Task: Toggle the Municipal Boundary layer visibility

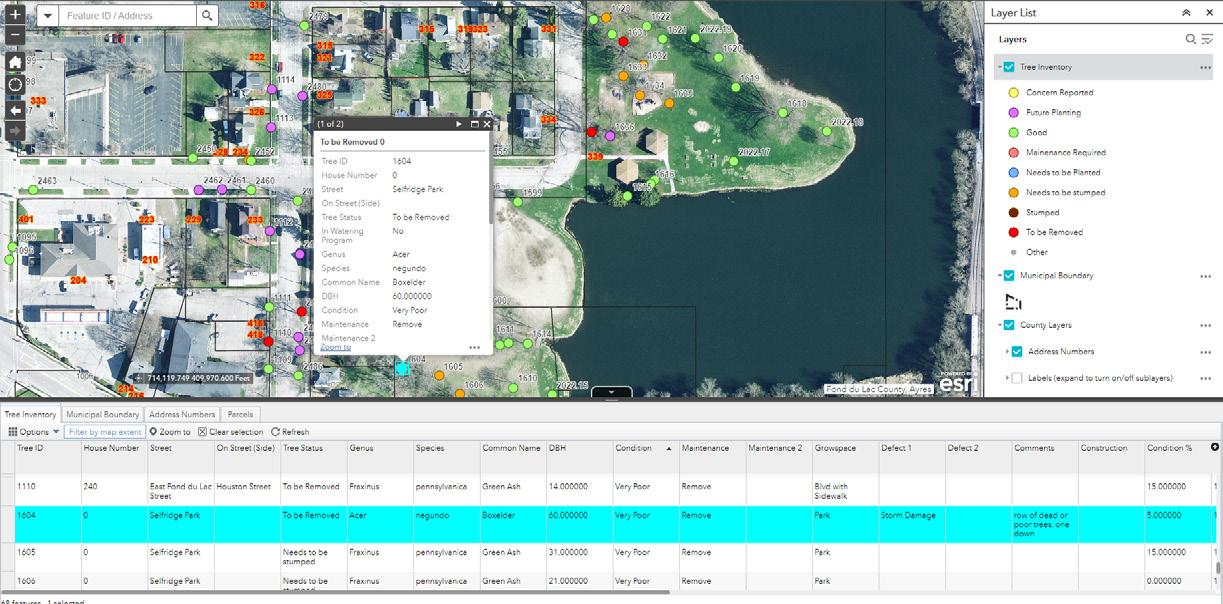Action: (1009, 275)
